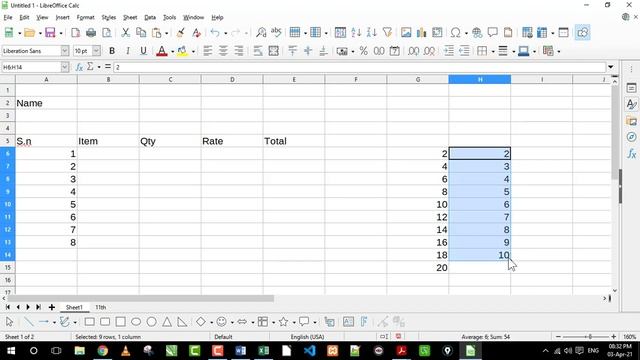Open the Format menu
This screenshot has height=360, width=640.
[x=85, y=18]
